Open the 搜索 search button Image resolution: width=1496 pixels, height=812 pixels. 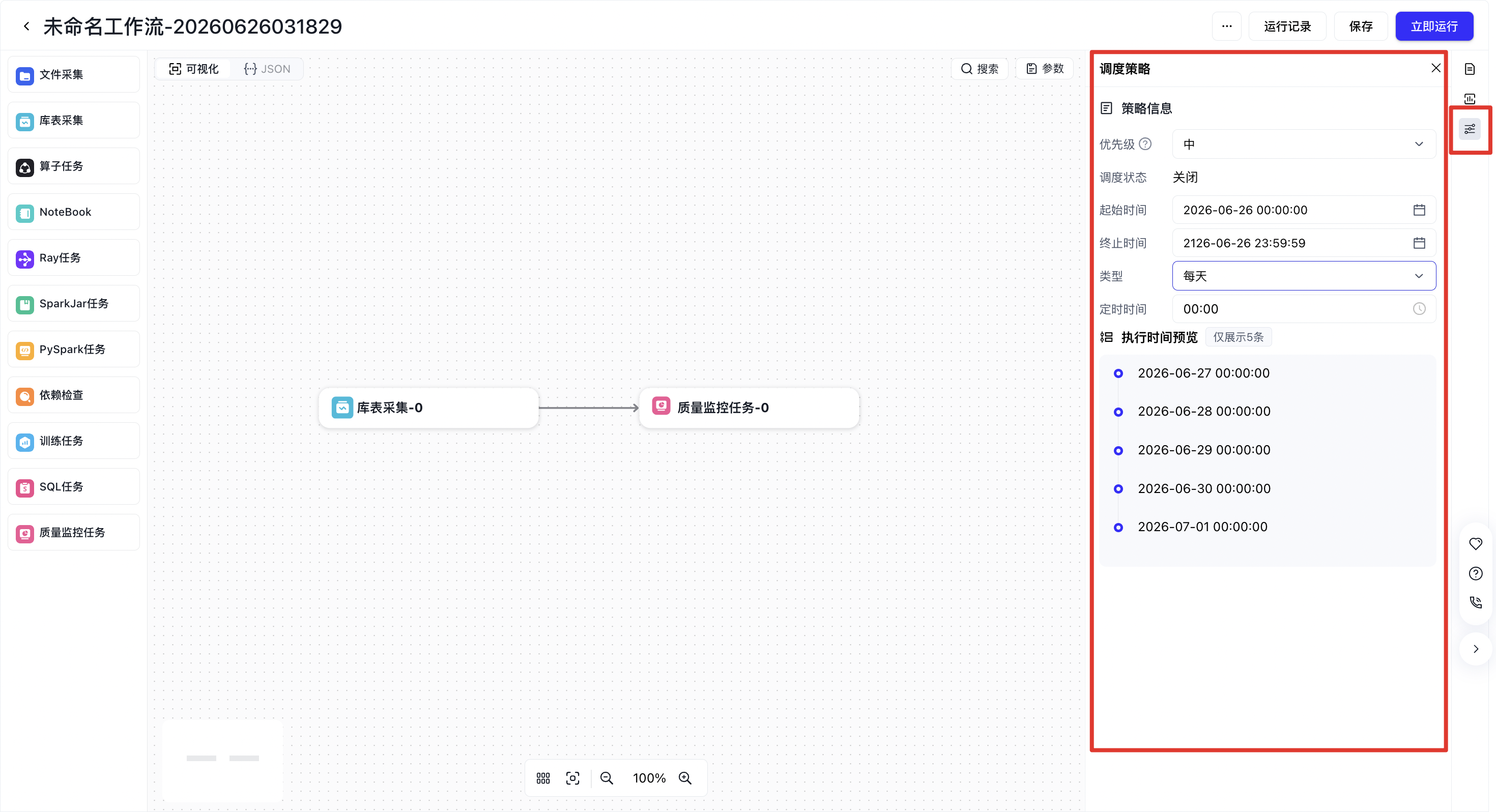click(x=980, y=69)
